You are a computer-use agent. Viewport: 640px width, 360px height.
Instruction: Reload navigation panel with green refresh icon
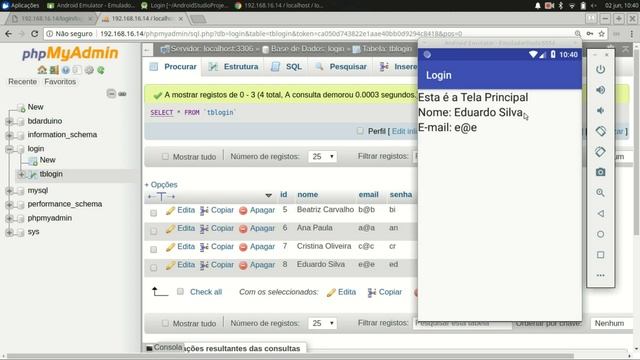100,70
